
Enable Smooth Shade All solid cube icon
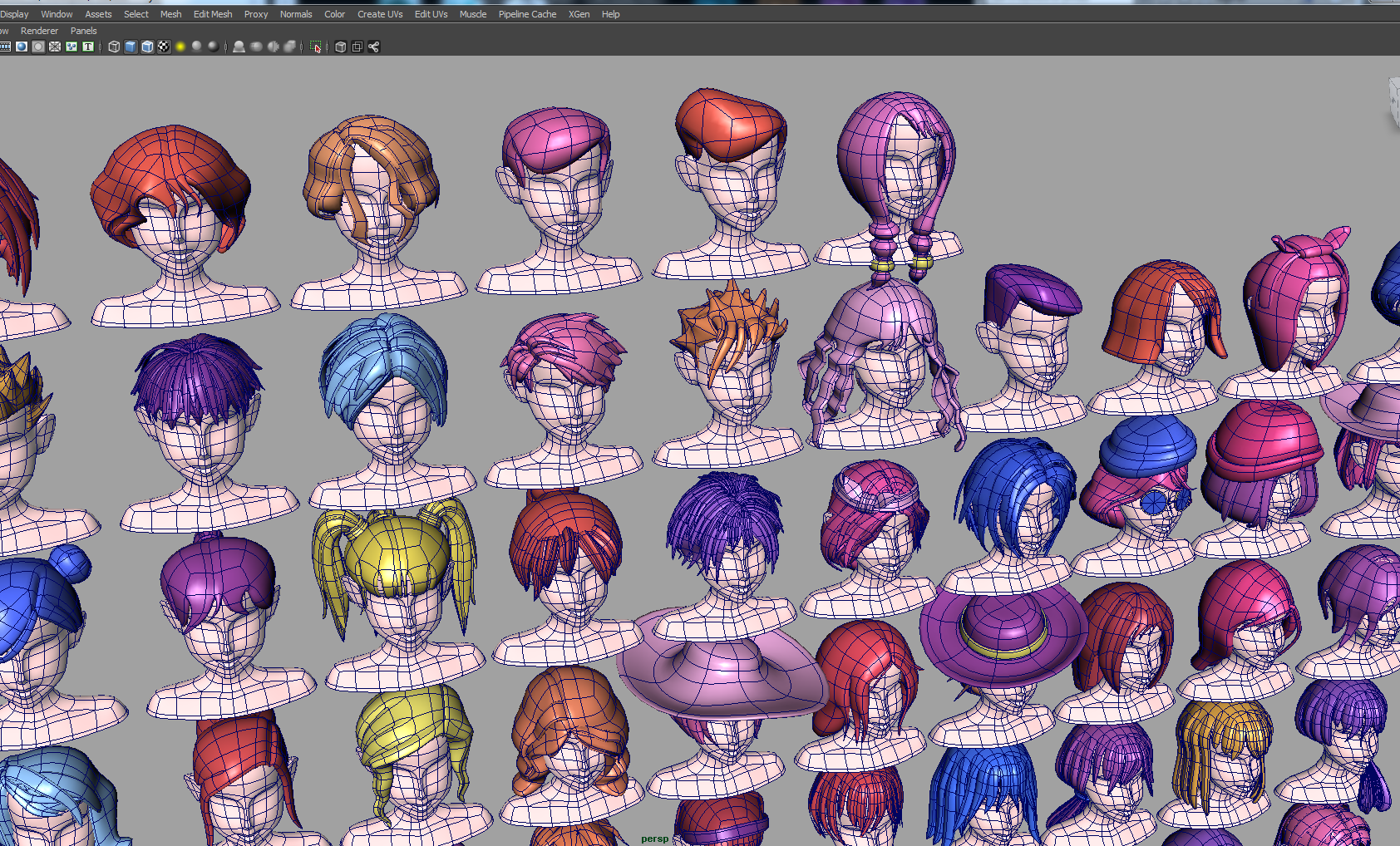pos(131,47)
